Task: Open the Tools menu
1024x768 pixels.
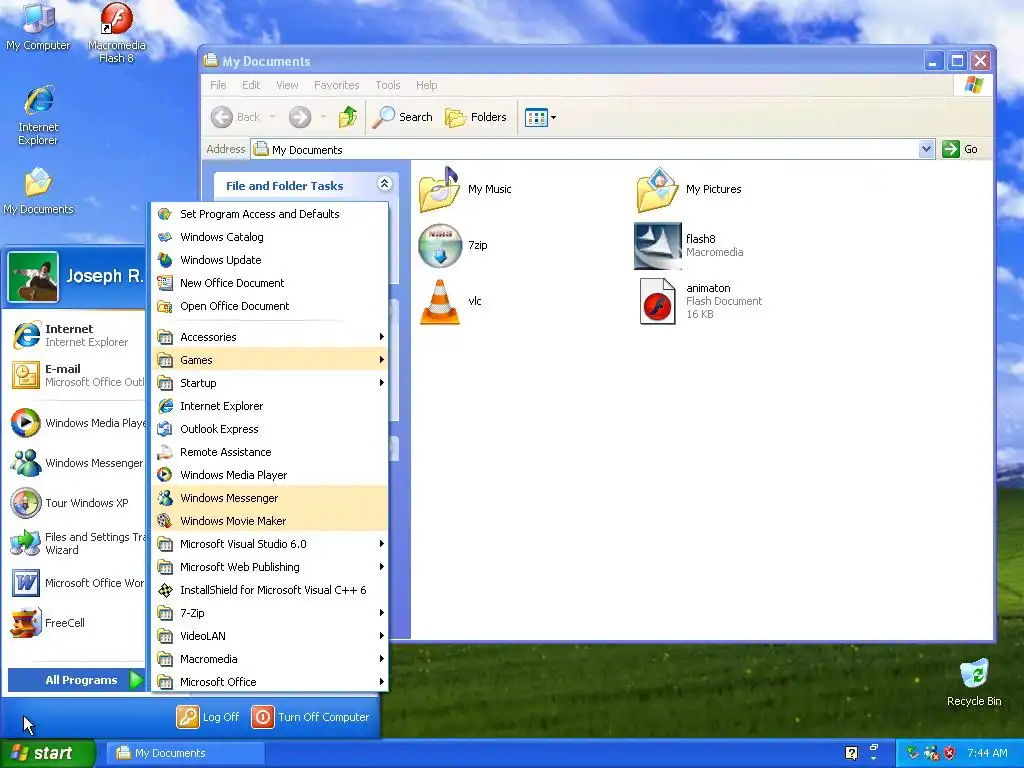Action: click(387, 85)
